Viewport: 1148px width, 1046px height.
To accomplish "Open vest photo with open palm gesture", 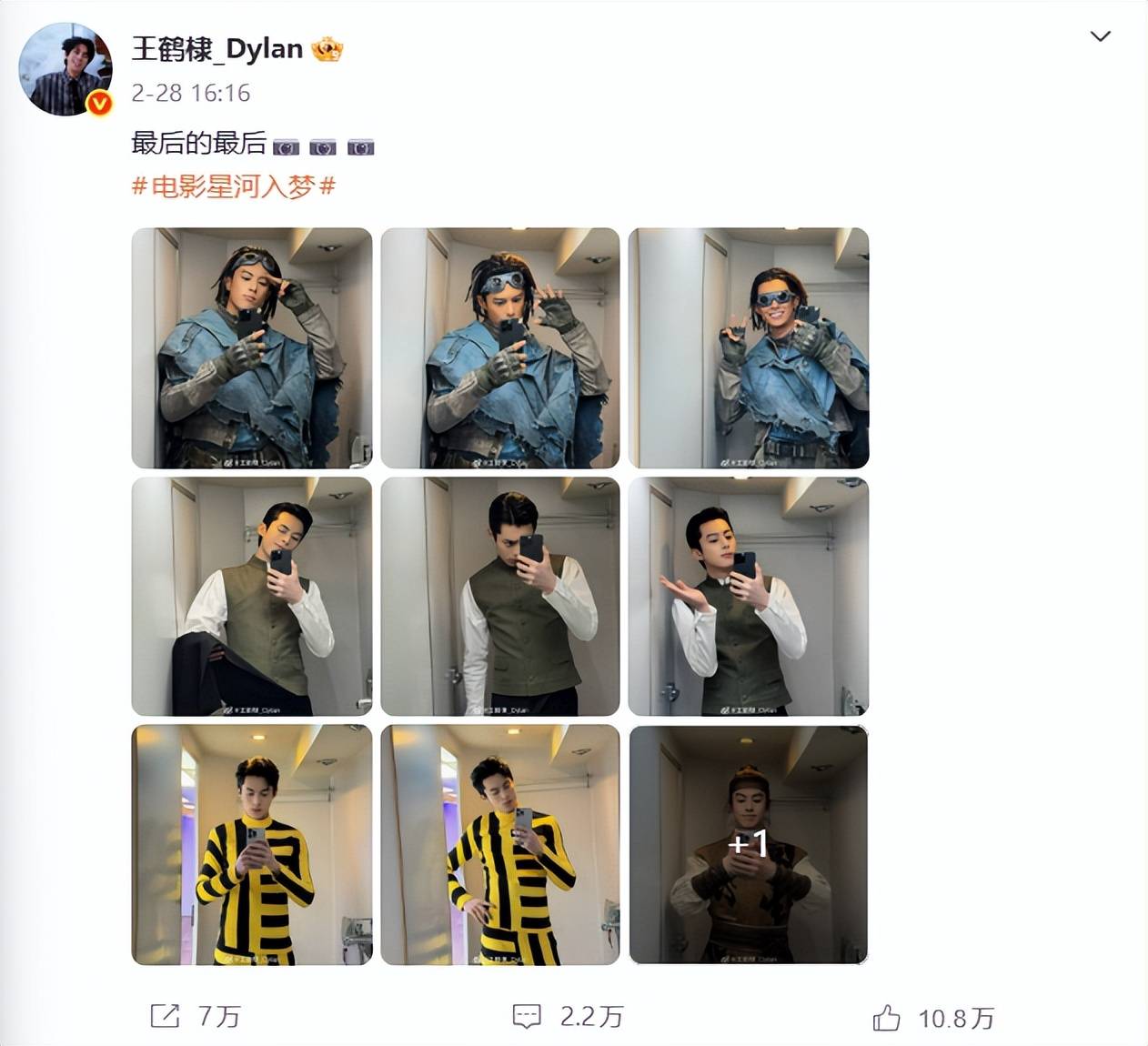I will [749, 596].
